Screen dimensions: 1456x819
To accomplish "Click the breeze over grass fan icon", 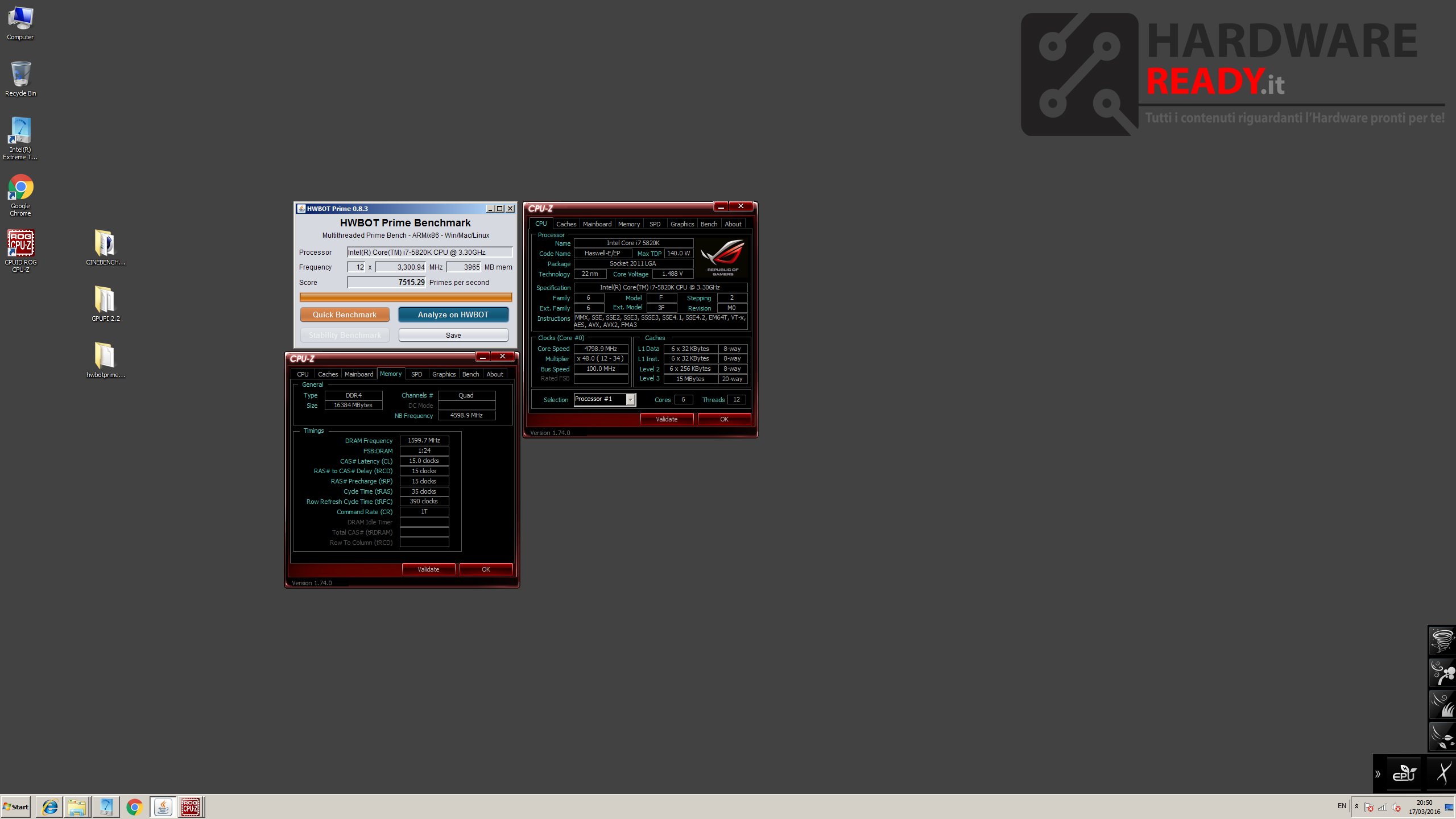I will coord(1442,705).
